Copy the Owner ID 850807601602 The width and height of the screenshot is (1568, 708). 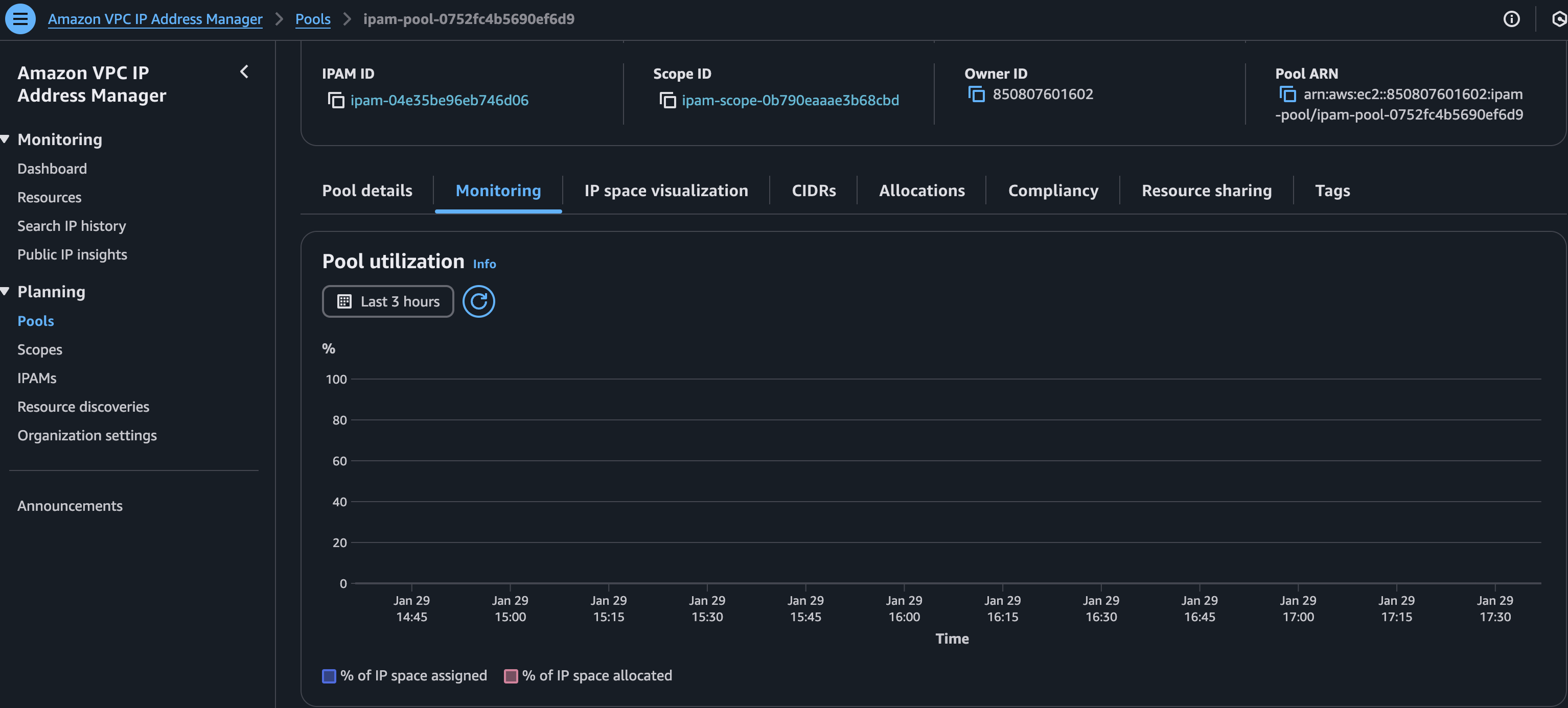(x=976, y=93)
